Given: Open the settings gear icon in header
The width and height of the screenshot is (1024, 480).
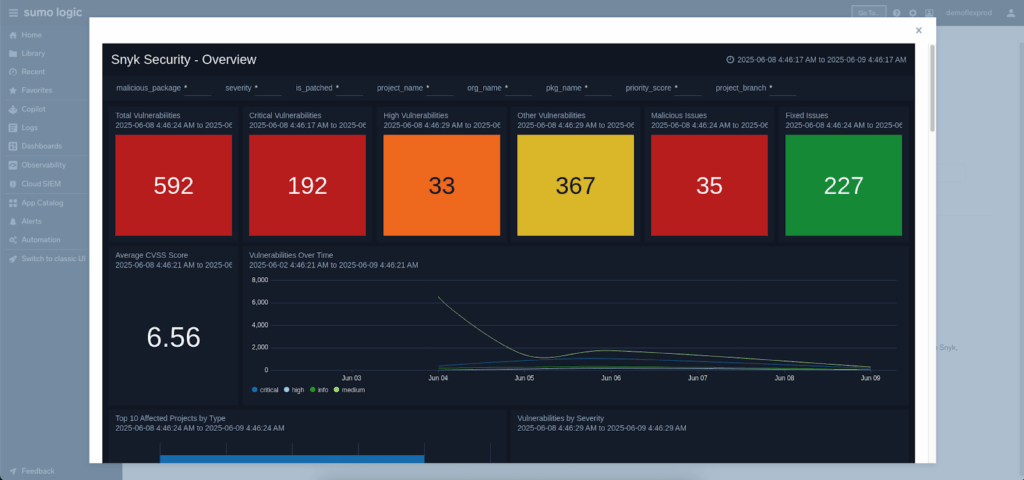Looking at the screenshot, I should pyautogui.click(x=912, y=13).
